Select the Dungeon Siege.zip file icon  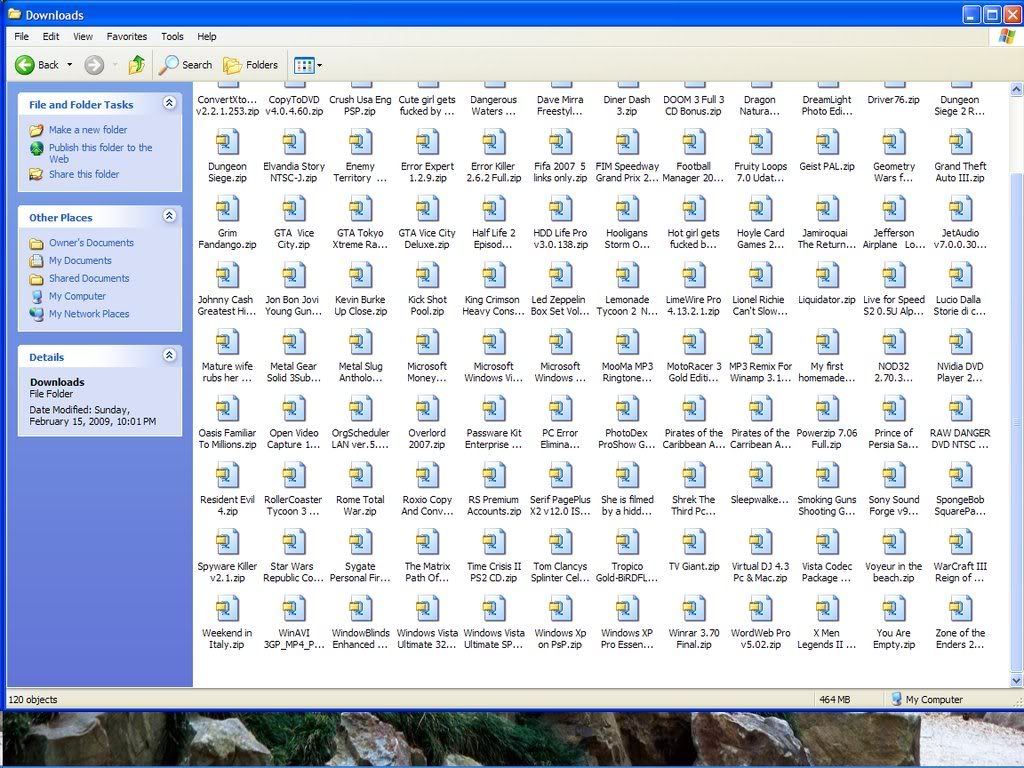pos(227,142)
